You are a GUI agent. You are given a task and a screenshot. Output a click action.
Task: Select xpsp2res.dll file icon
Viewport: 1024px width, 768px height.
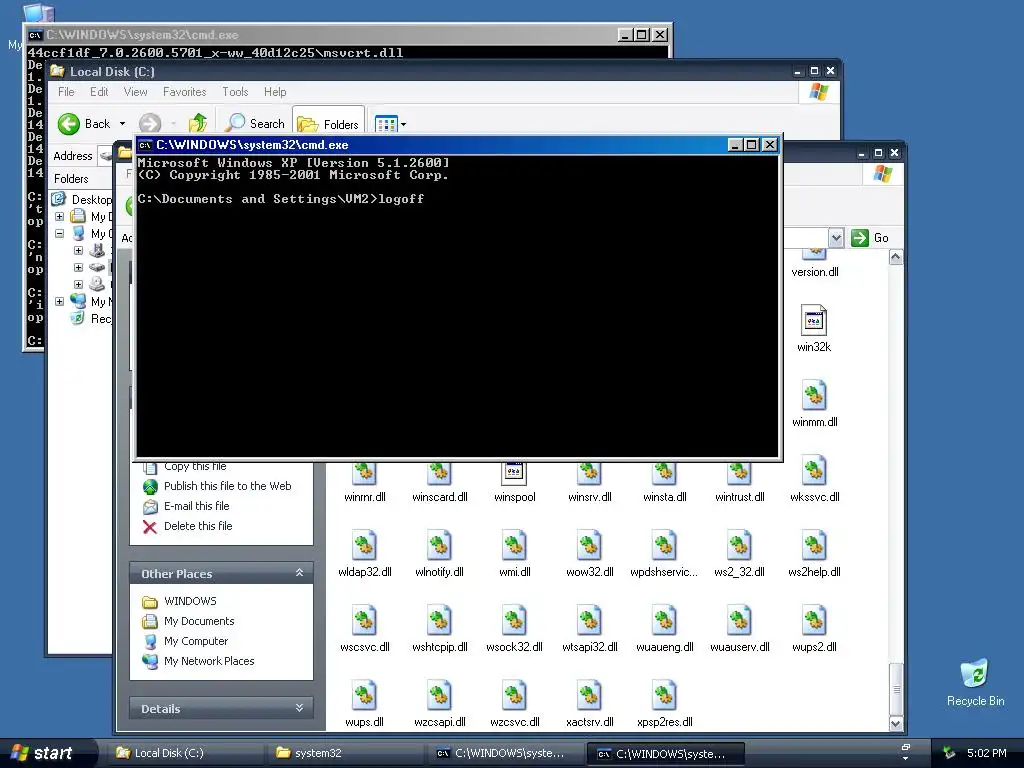click(664, 696)
